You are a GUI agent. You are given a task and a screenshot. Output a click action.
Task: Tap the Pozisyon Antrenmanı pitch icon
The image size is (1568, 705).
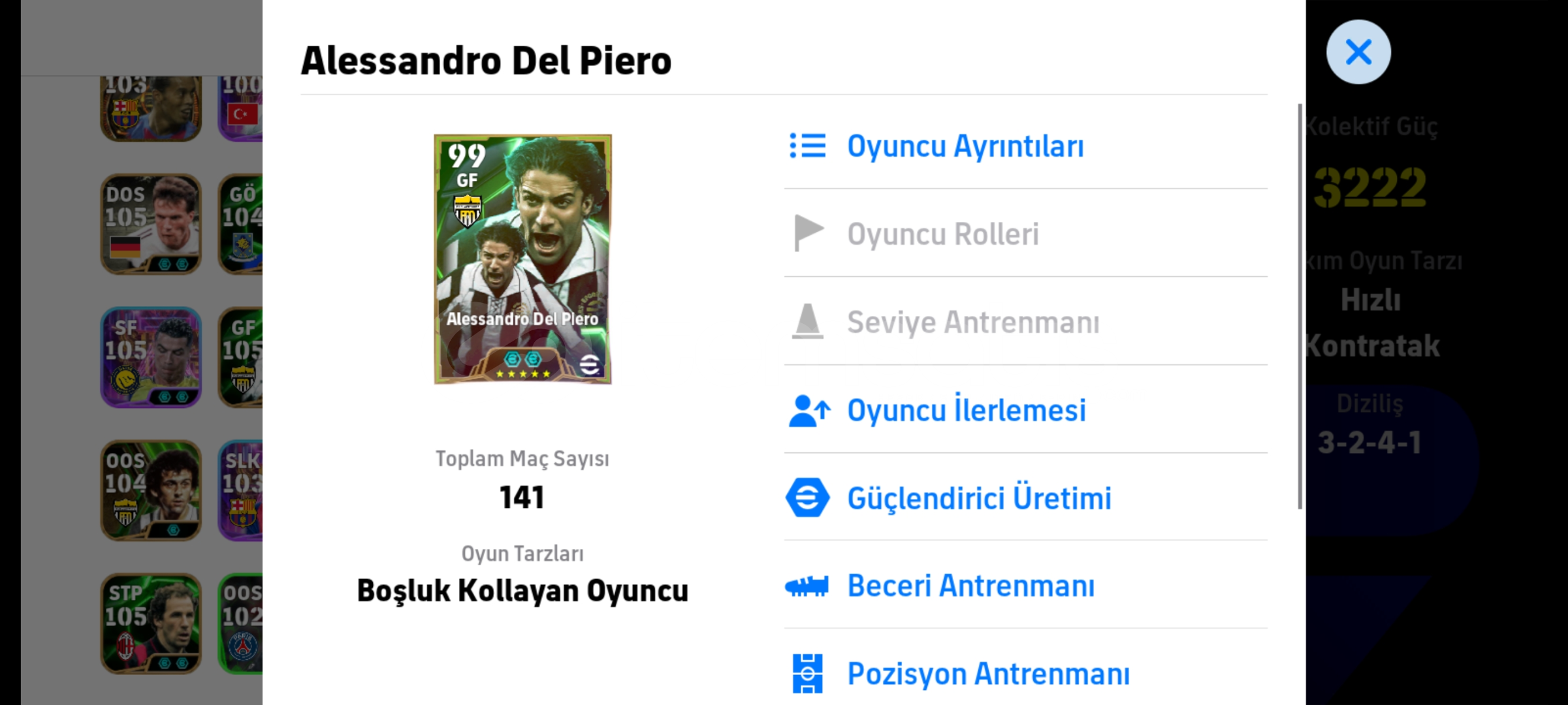(807, 673)
